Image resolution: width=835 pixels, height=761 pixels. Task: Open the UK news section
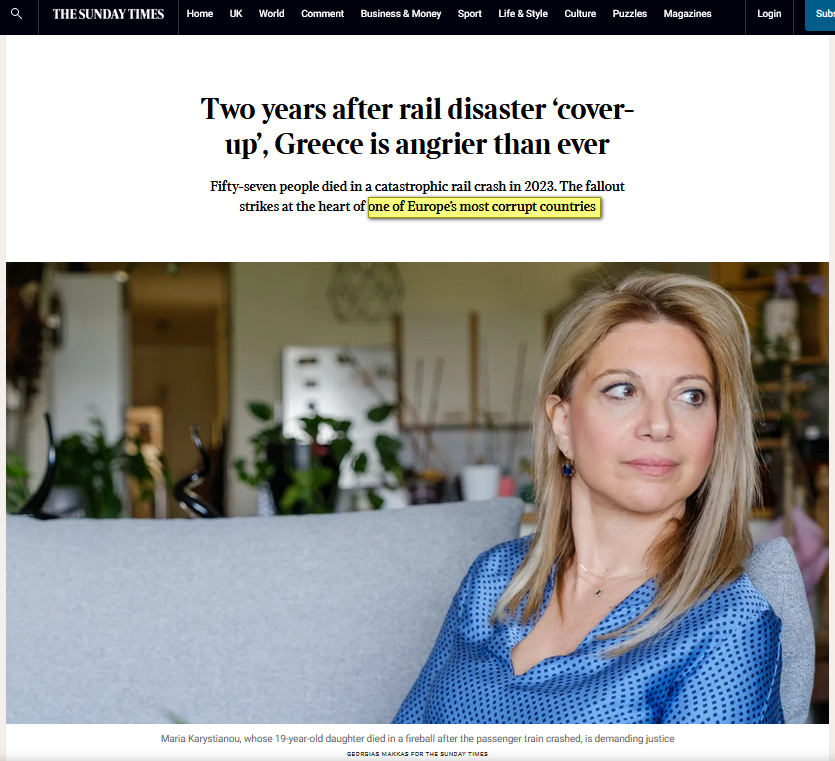pyautogui.click(x=236, y=14)
